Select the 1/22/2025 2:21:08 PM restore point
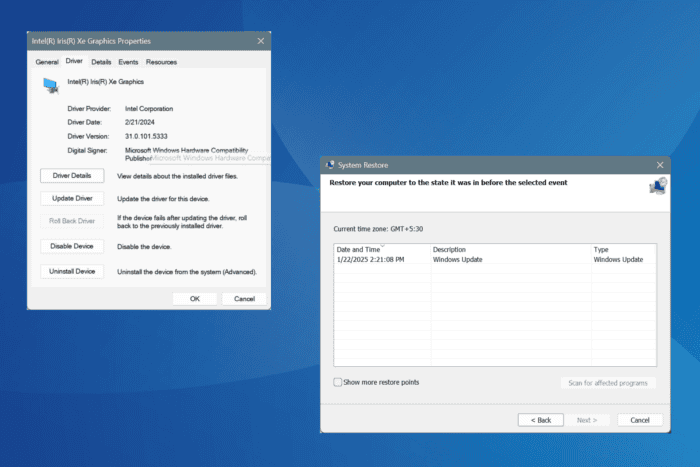Viewport: 700px width, 467px height. click(x=495, y=259)
